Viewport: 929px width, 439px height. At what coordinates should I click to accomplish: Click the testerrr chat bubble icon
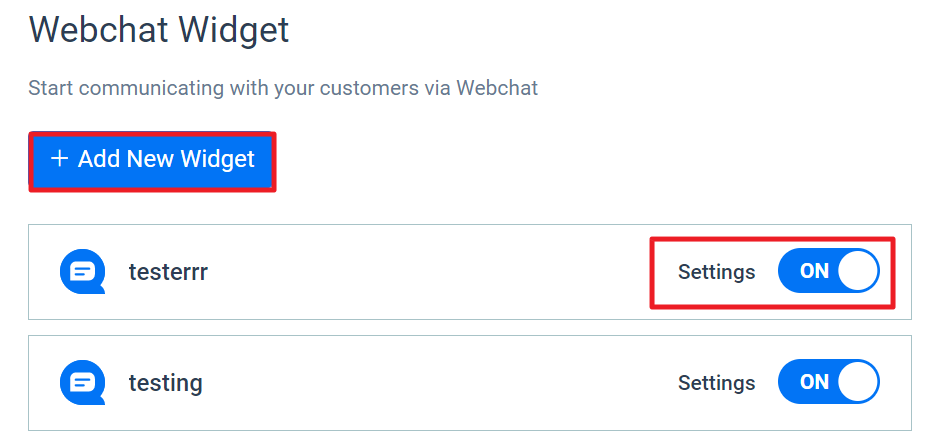(82, 271)
